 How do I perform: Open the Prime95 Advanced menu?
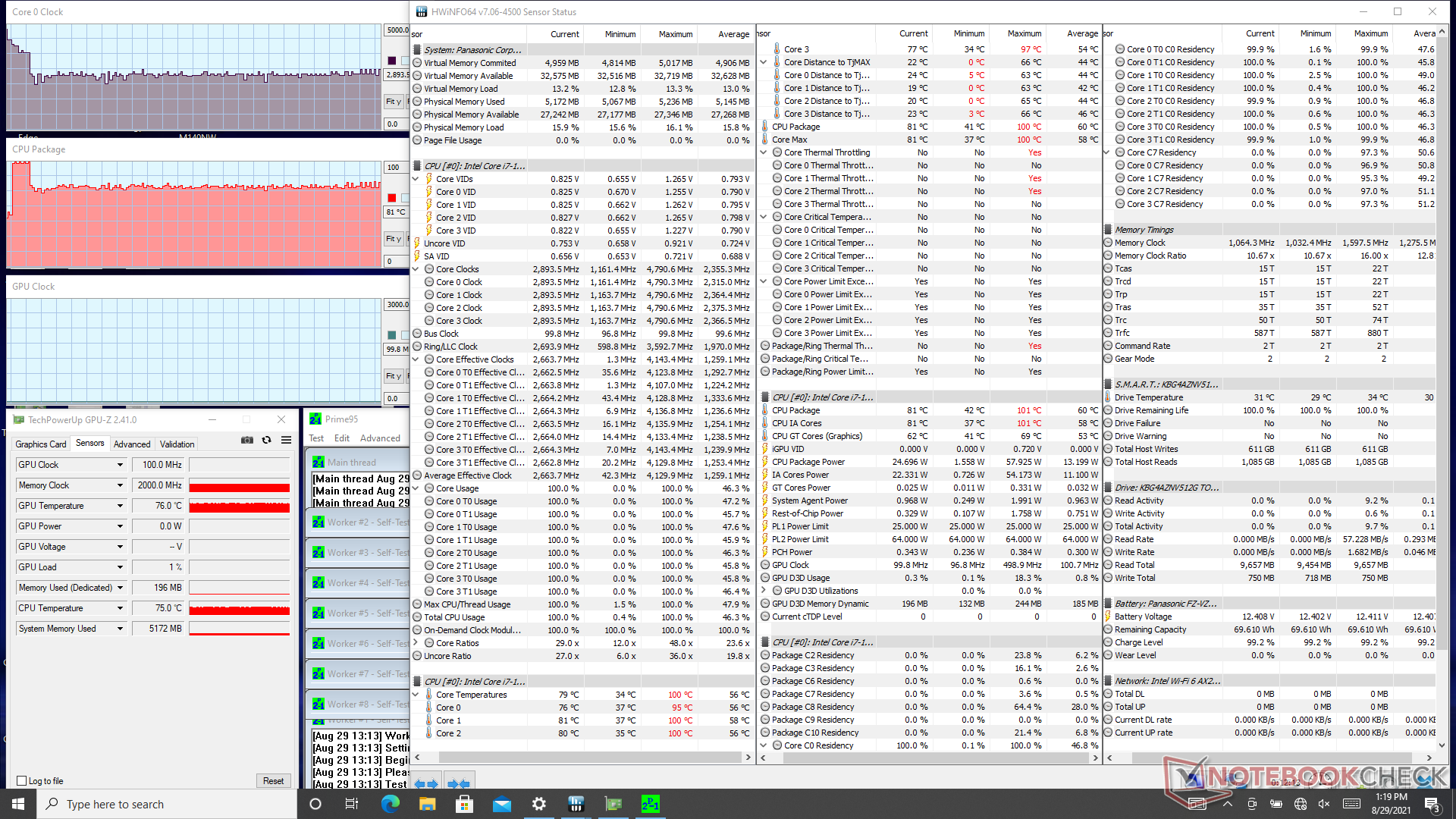pyautogui.click(x=380, y=438)
